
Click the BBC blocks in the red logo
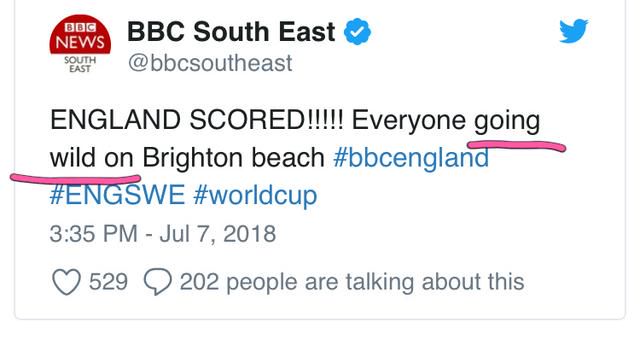80,27
